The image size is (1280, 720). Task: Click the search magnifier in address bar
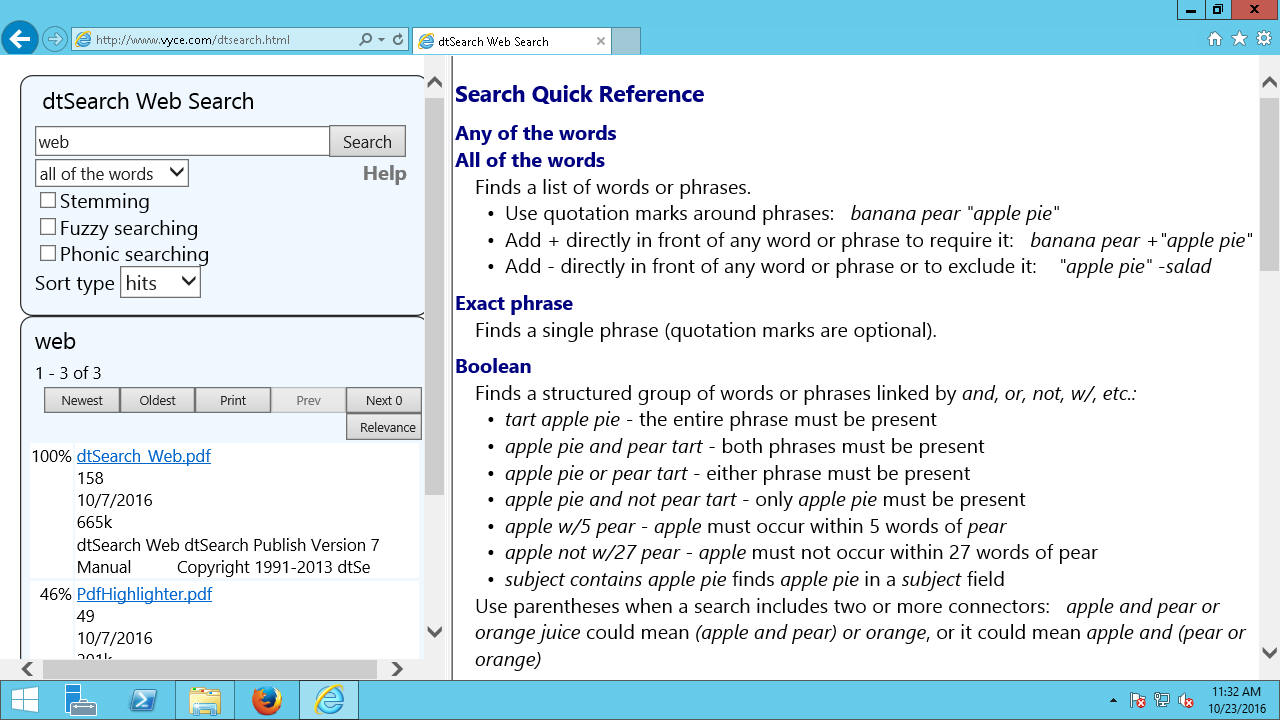tap(366, 40)
